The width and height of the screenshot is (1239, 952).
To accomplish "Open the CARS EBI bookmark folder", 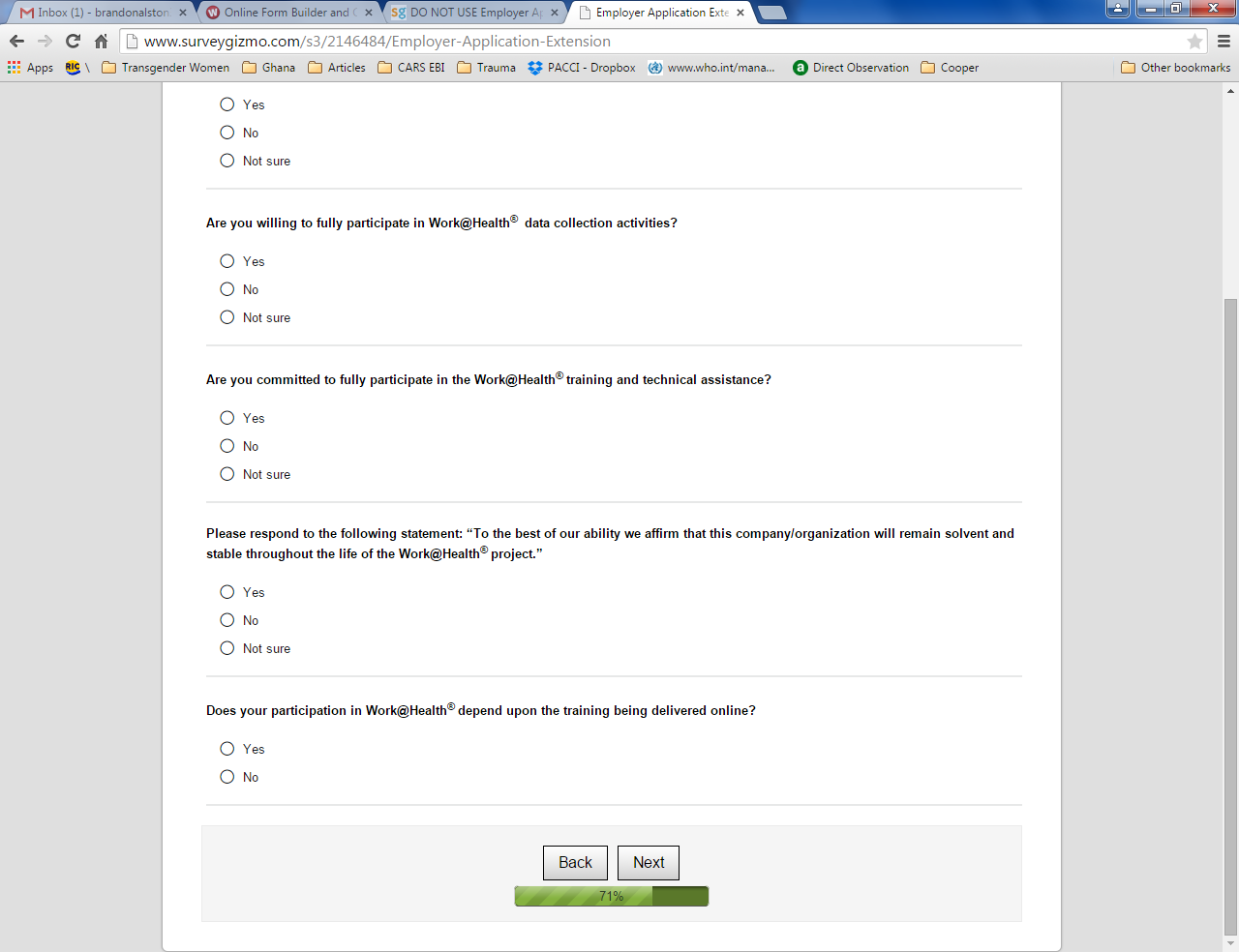I will [411, 68].
